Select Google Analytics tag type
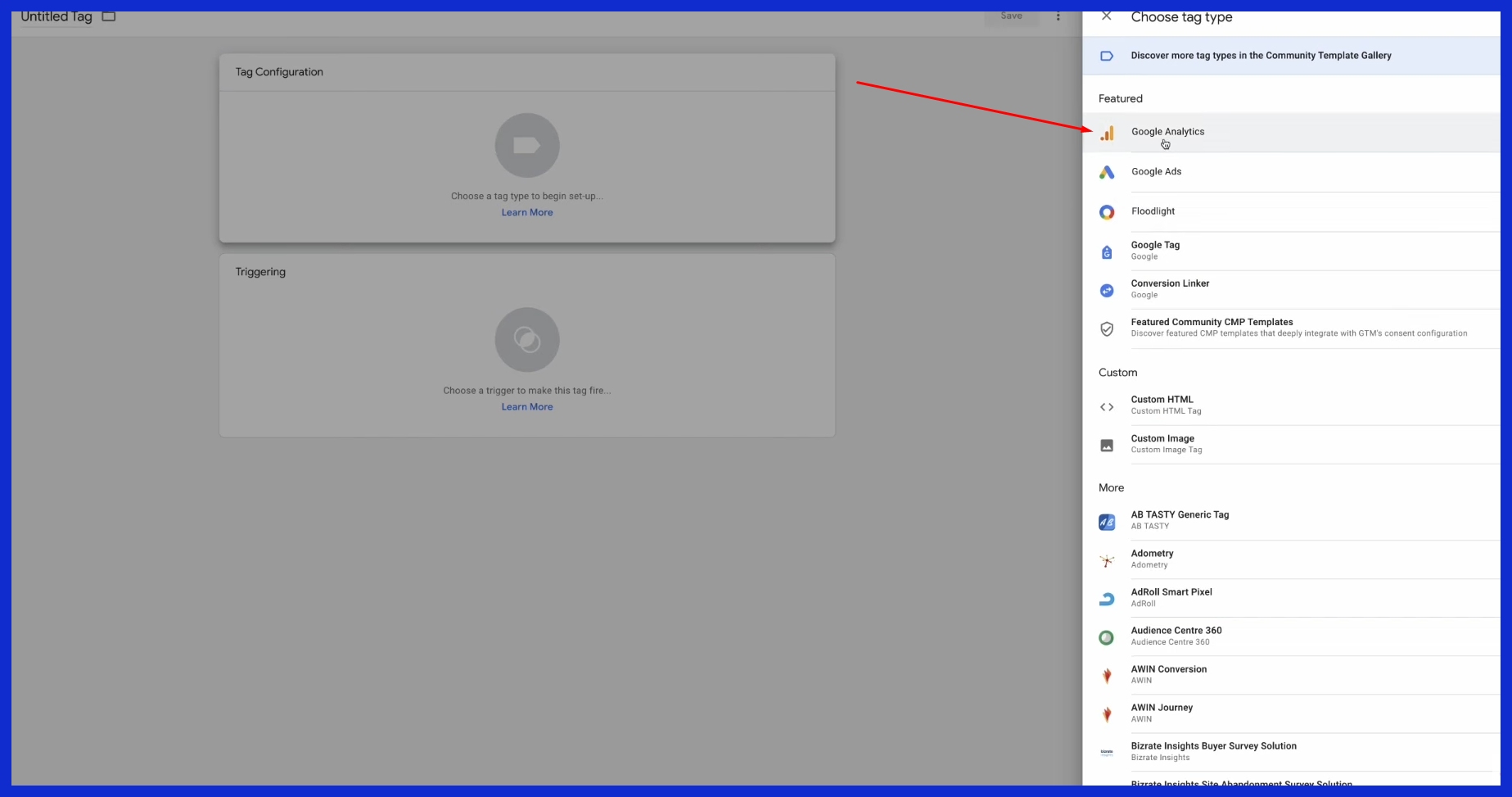 1291,132
